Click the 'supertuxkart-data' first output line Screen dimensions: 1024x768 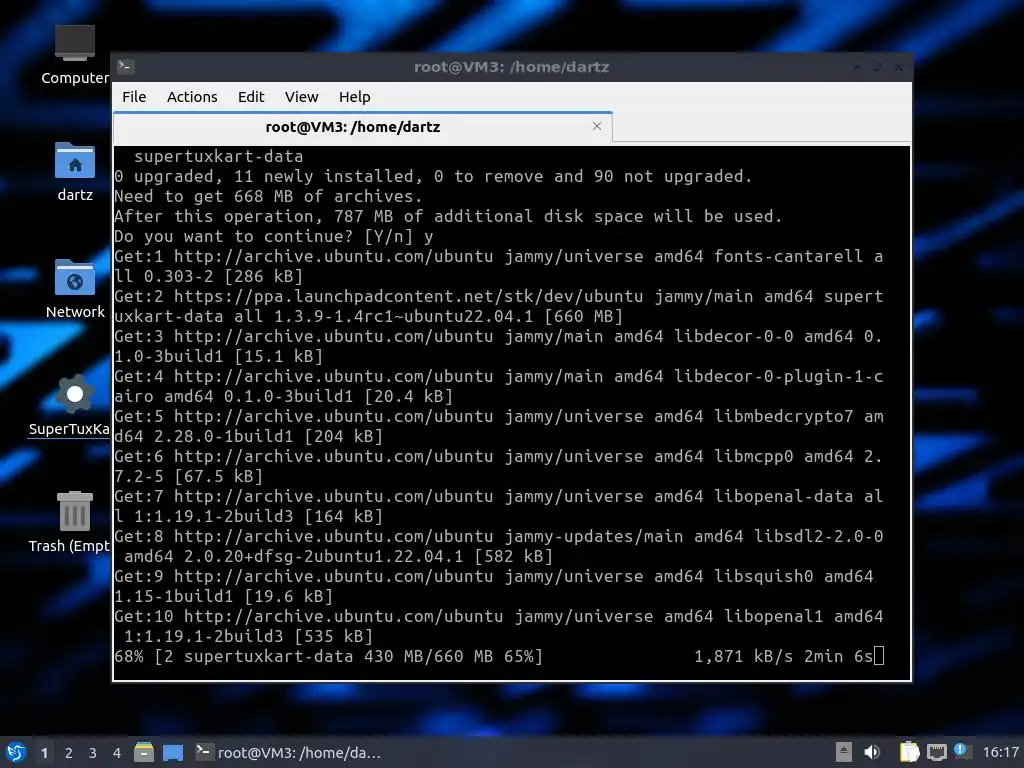pyautogui.click(x=218, y=156)
